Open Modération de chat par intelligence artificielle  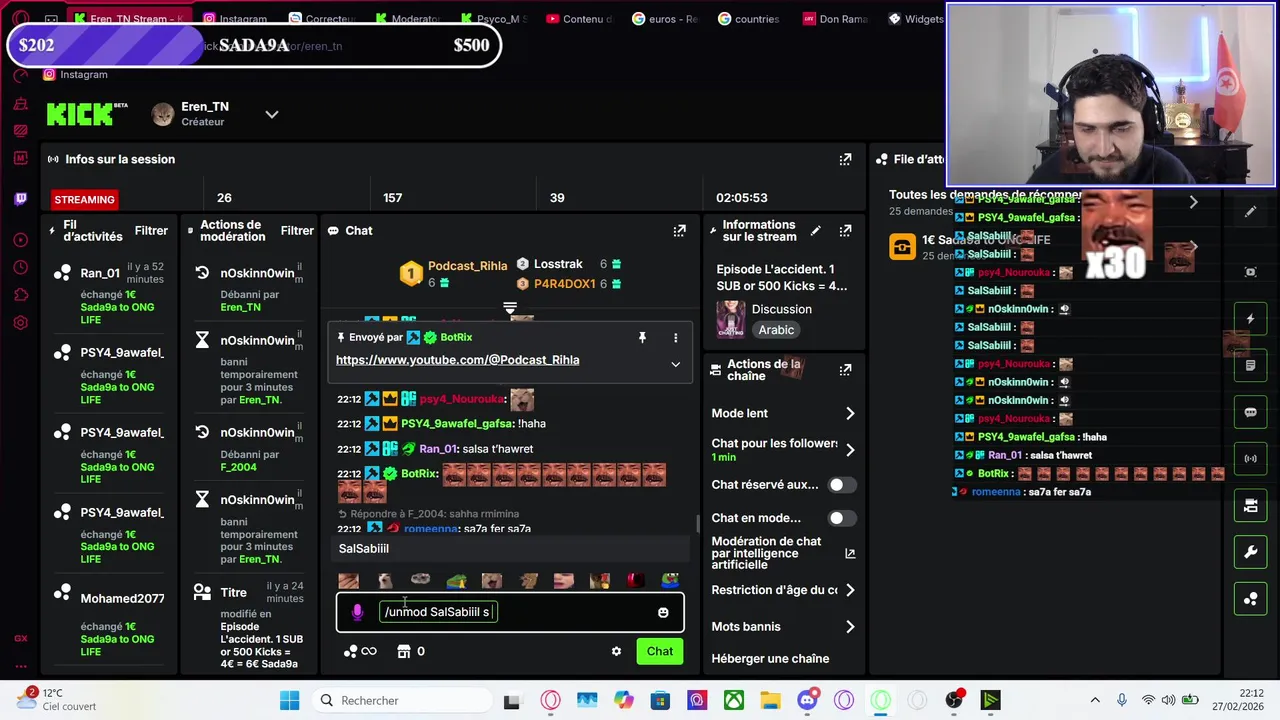click(x=783, y=553)
